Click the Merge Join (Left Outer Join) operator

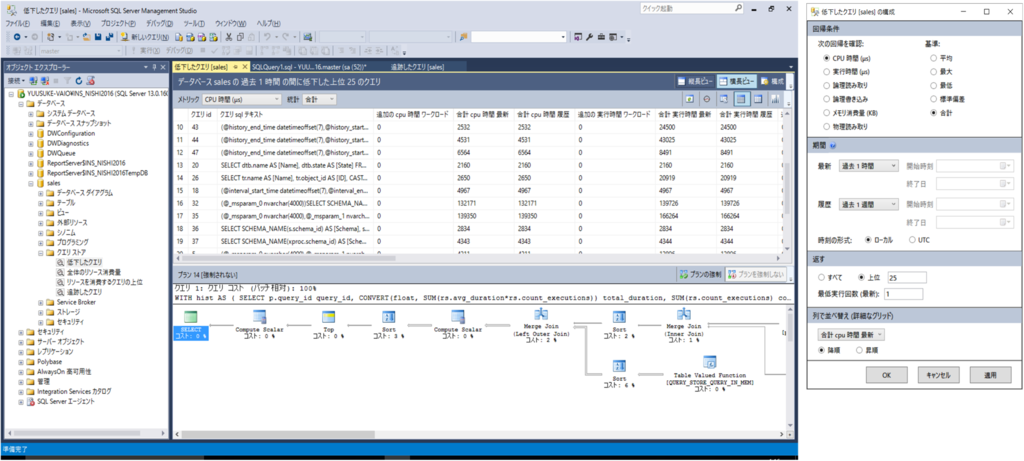(541, 325)
